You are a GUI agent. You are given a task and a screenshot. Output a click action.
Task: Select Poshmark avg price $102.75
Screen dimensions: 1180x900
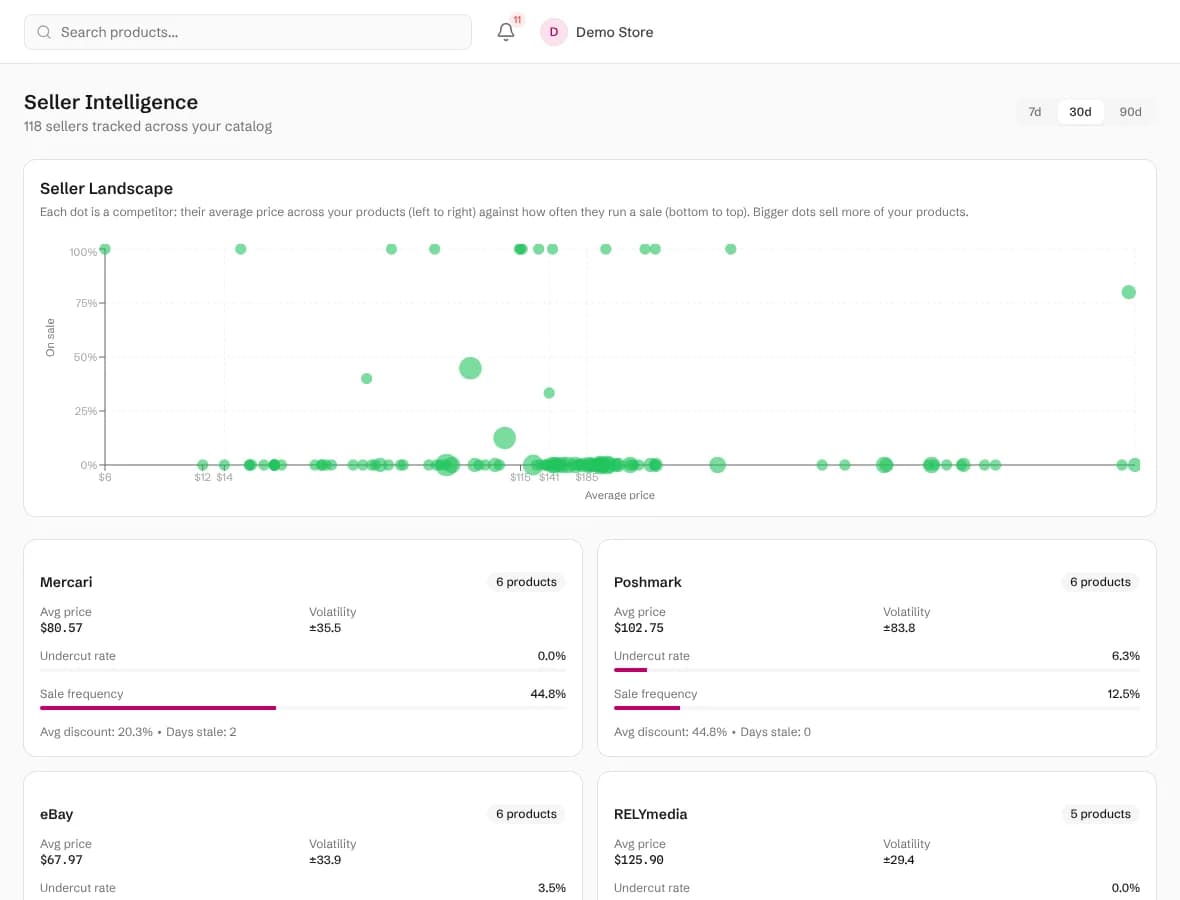tap(639, 628)
